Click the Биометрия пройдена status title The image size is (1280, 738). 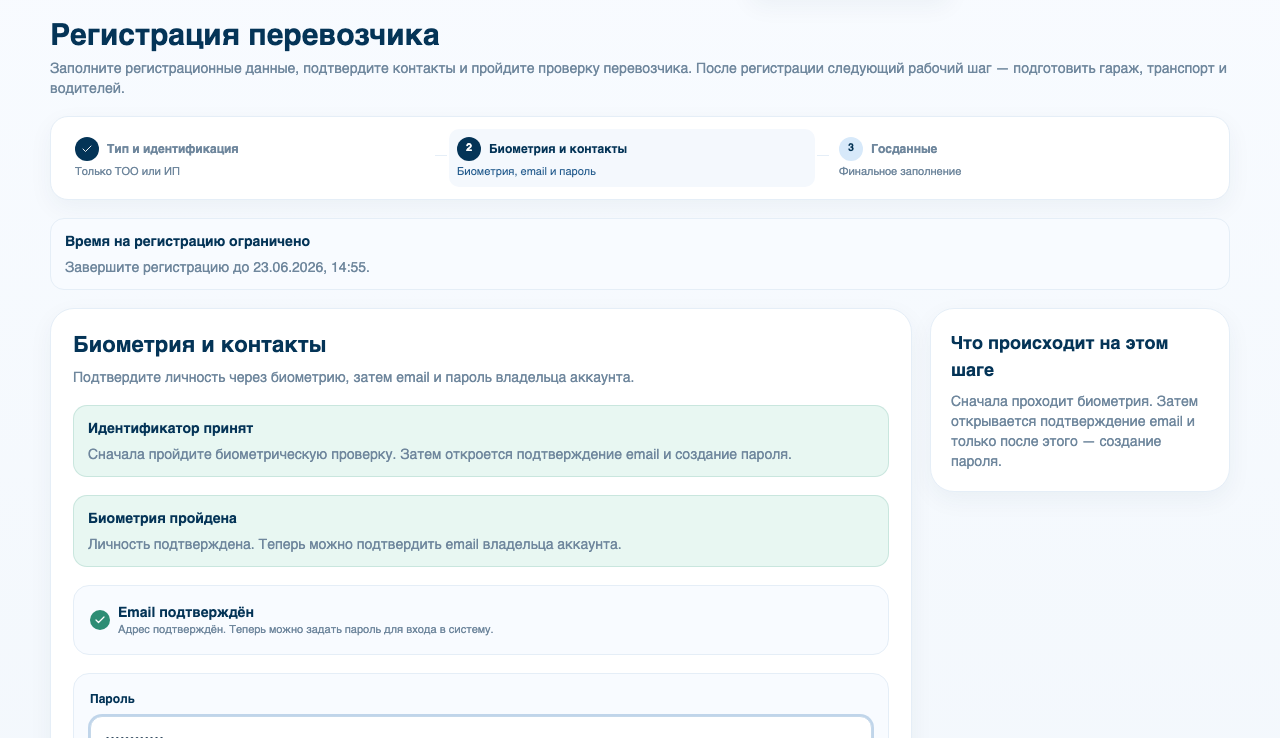(162, 518)
